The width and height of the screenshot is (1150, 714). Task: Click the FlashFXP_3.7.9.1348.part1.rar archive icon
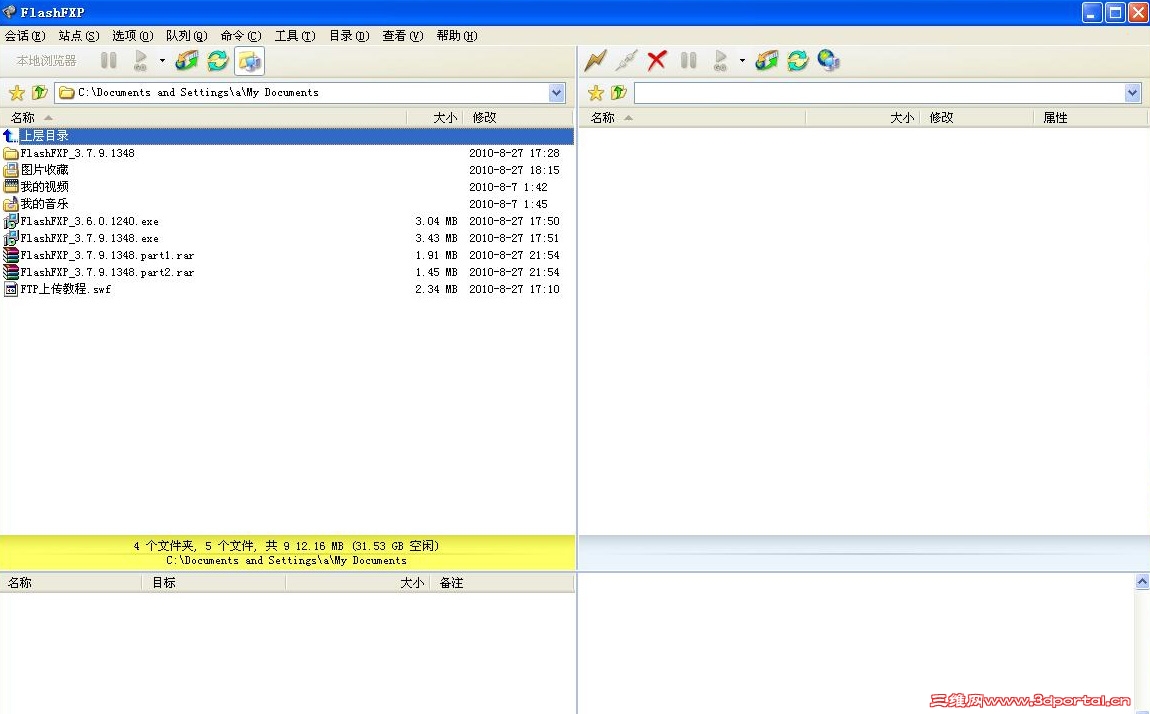click(x=10, y=255)
